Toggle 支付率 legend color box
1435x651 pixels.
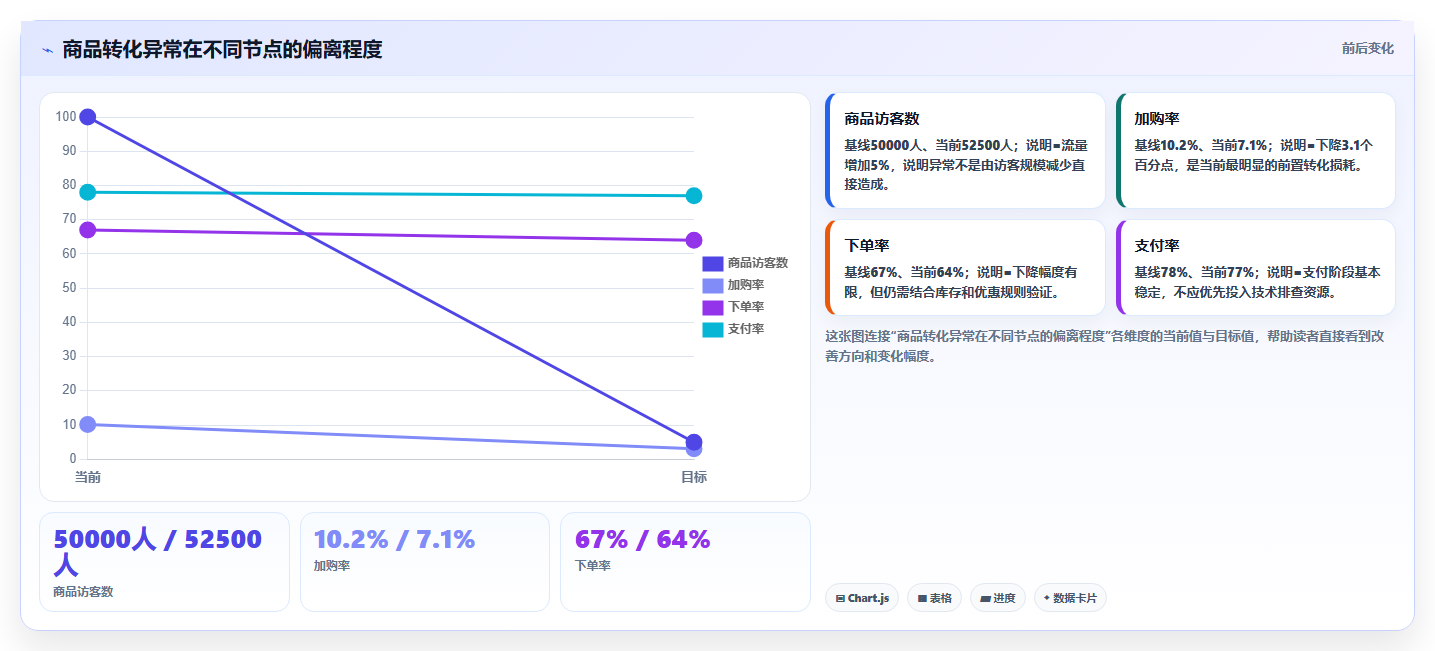(x=712, y=329)
